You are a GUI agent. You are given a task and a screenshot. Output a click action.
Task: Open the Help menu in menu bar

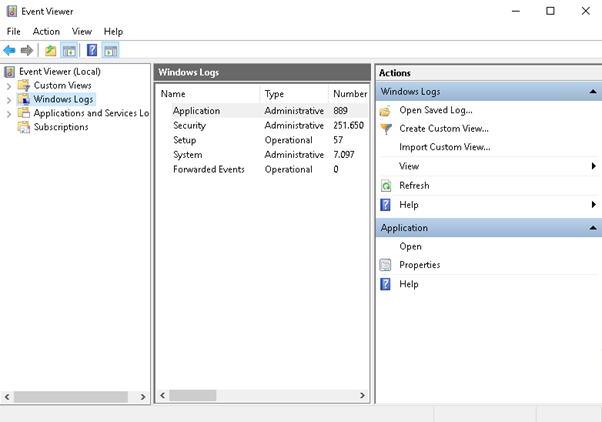[113, 31]
